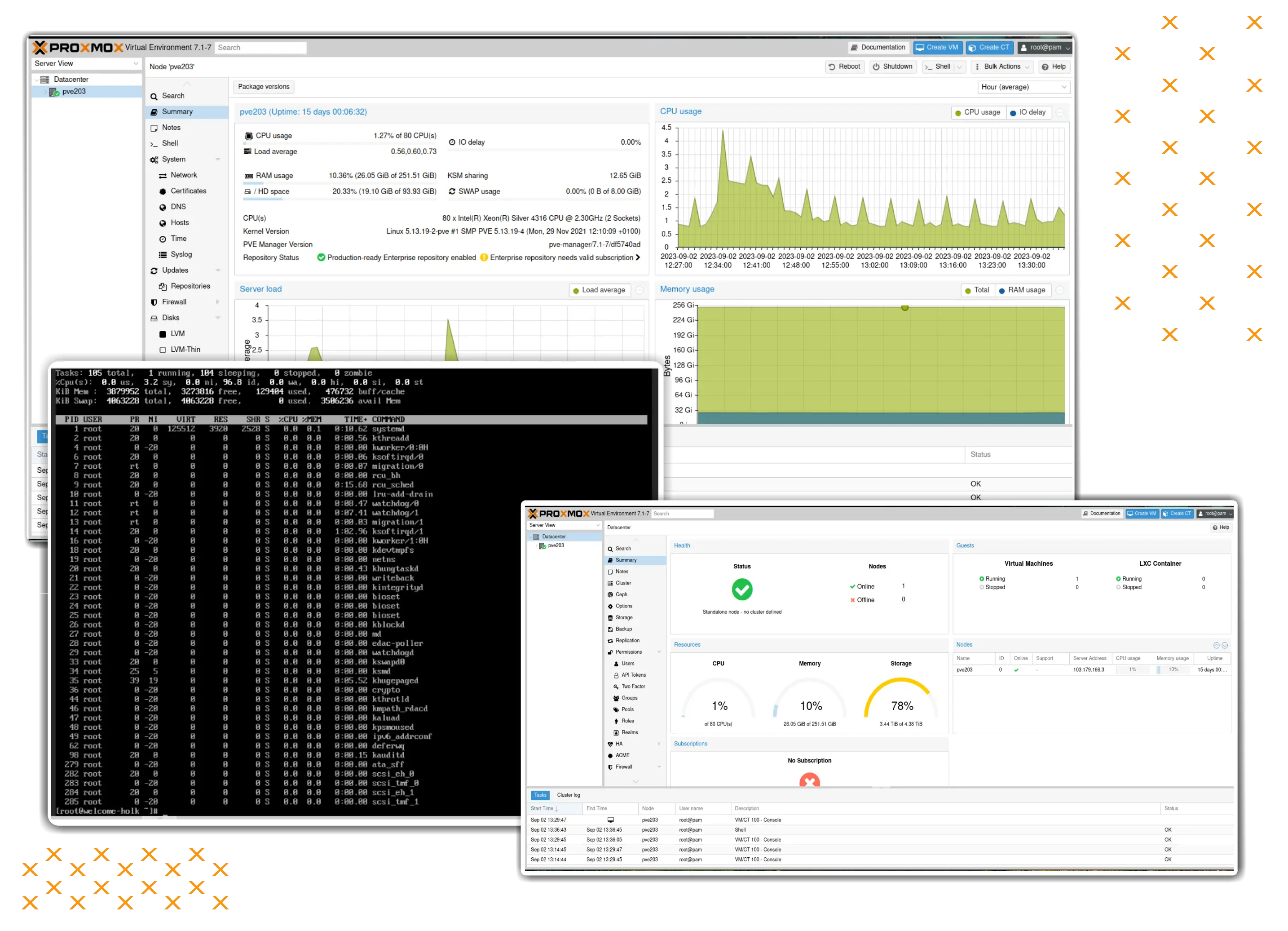Open Cluster in Datacenter side menu
This screenshot has width=1288, height=931.
pos(623,583)
